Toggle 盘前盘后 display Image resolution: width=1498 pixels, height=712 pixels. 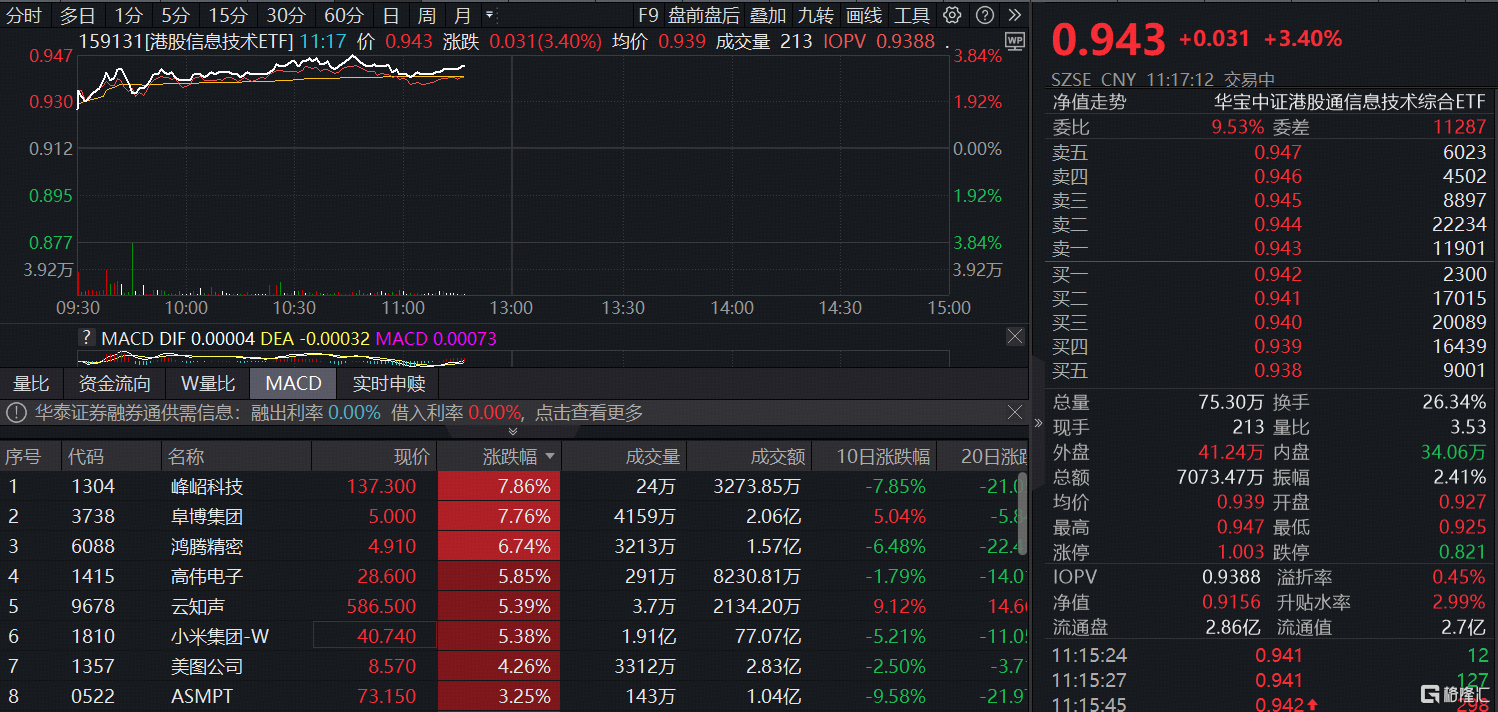pyautogui.click(x=704, y=15)
